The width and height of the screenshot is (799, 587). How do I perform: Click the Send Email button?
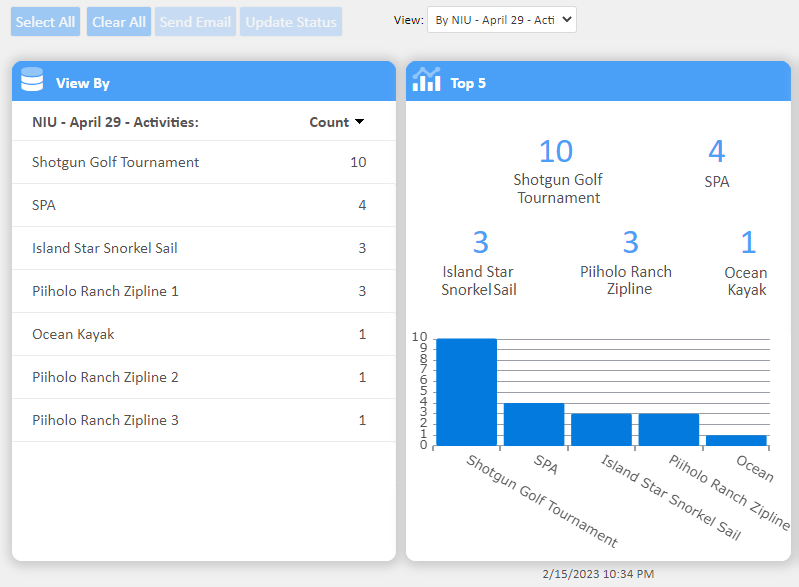196,22
